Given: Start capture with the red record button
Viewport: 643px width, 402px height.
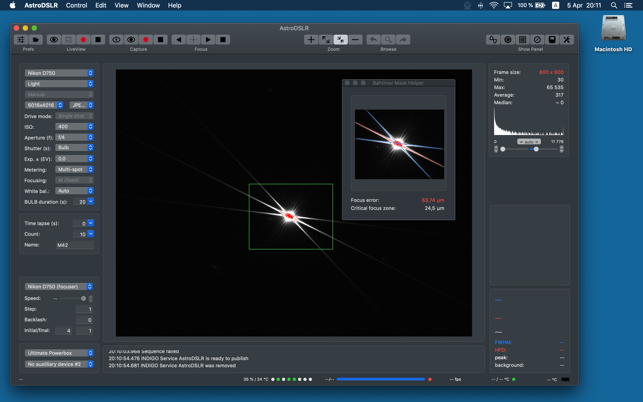Looking at the screenshot, I should (x=146, y=39).
